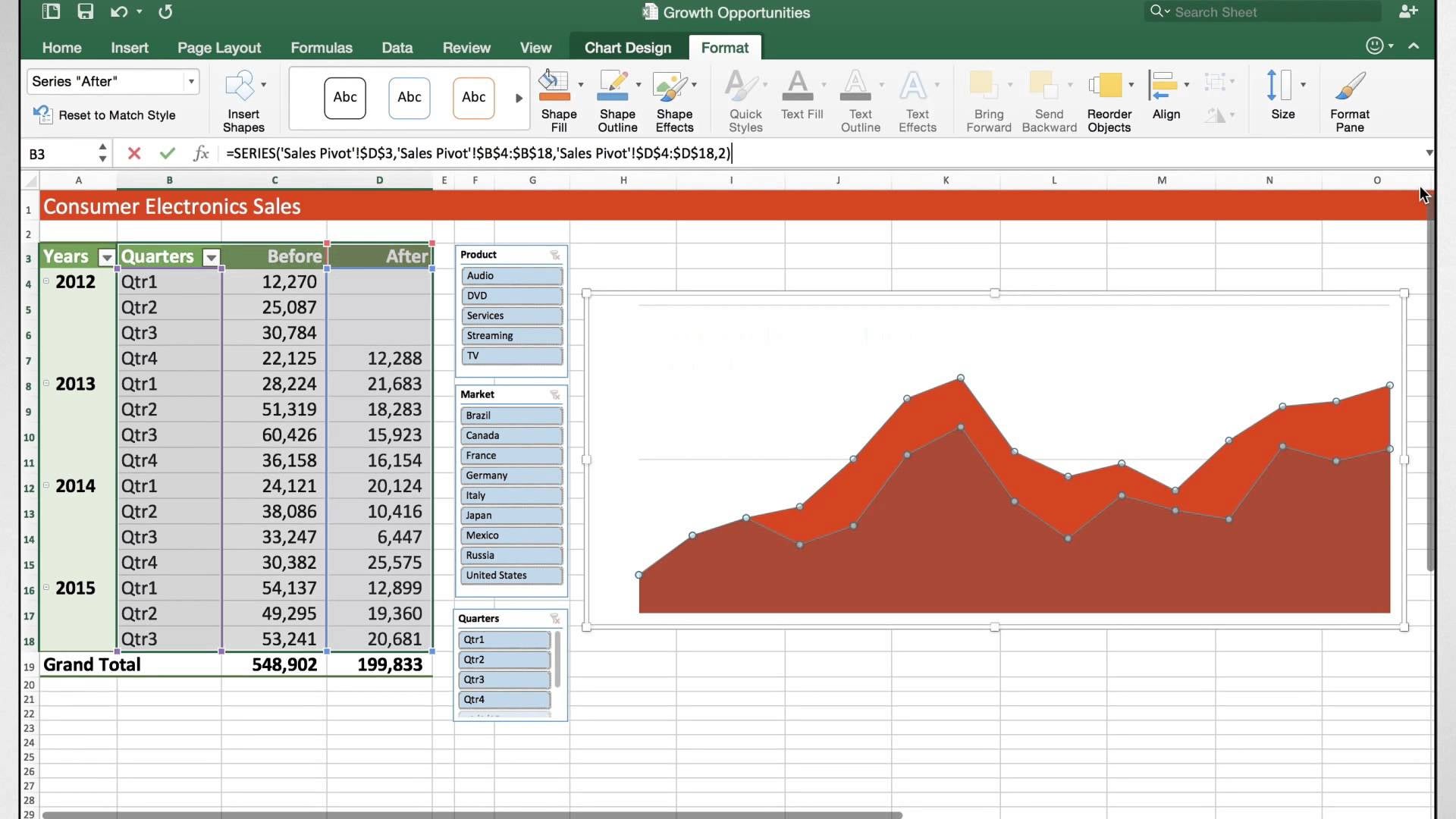Open the Quarters column filter dropdown
The image size is (1456, 819).
click(212, 258)
